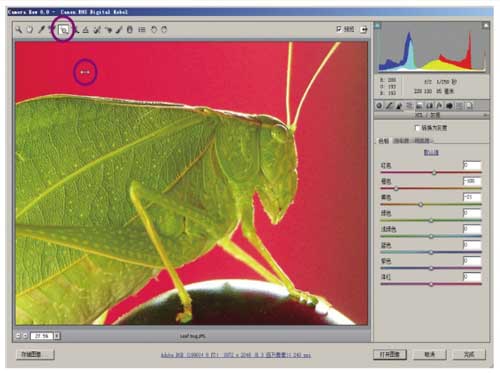Toggle the highlight clipping warning in histogram
The image size is (500, 373).
(x=486, y=25)
